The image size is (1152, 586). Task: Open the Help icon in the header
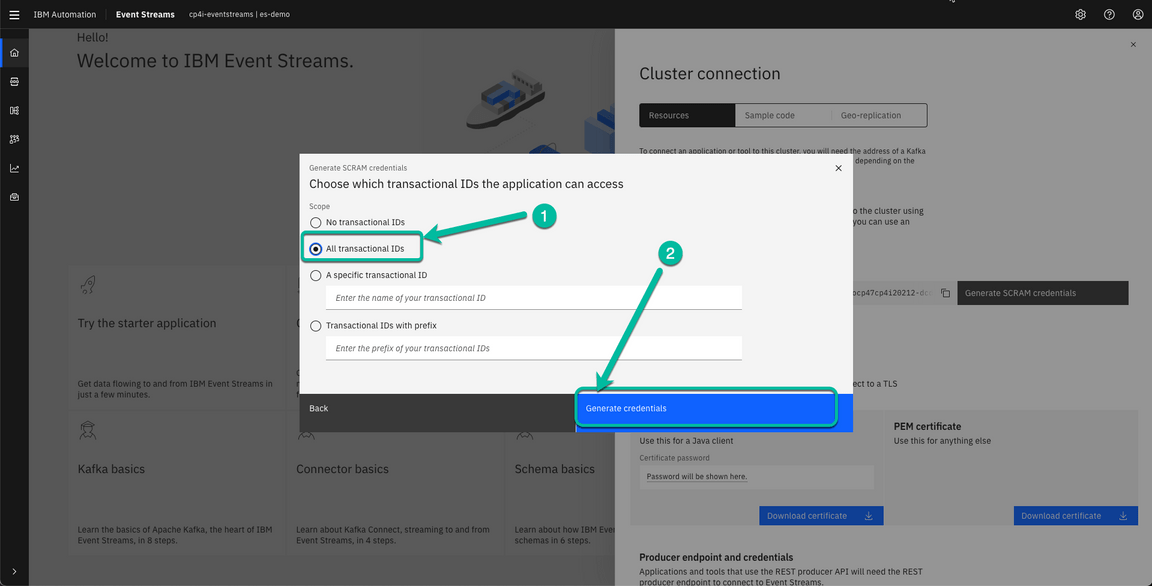tap(1109, 14)
